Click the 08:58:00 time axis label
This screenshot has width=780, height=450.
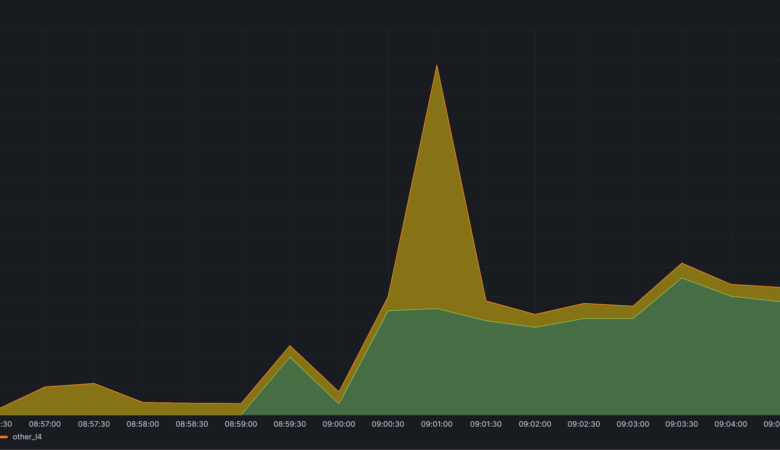(143, 424)
